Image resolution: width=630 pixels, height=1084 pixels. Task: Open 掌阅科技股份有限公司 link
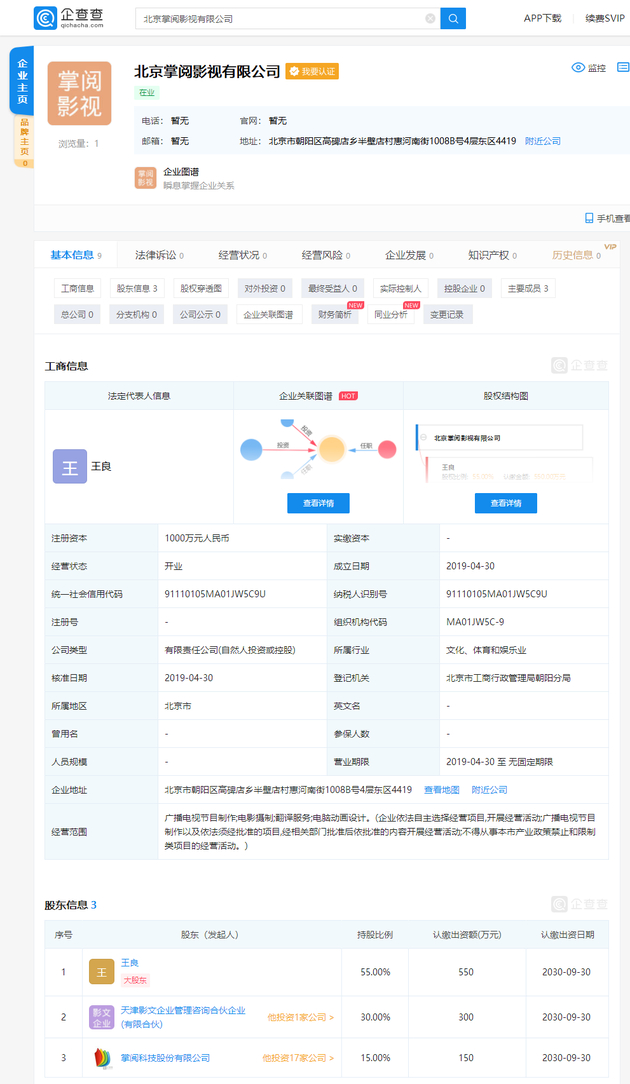pos(165,1058)
